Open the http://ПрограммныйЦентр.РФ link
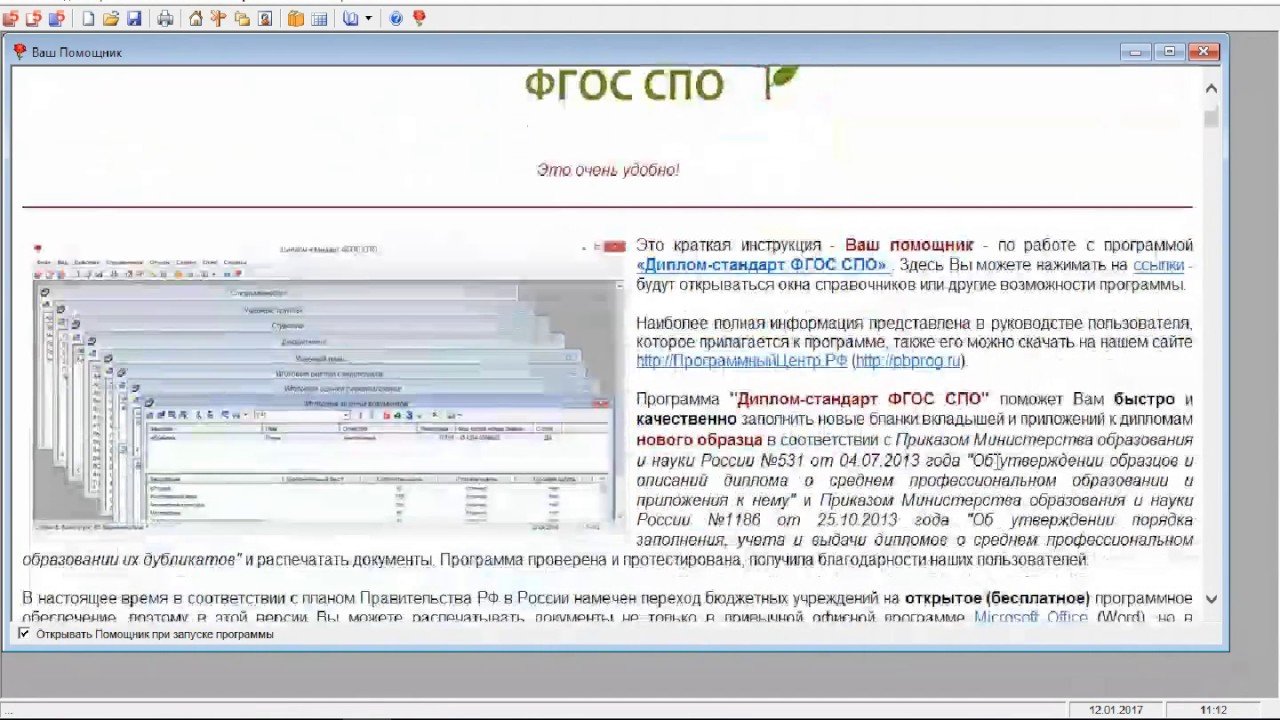The height and width of the screenshot is (720, 1280). (x=741, y=361)
